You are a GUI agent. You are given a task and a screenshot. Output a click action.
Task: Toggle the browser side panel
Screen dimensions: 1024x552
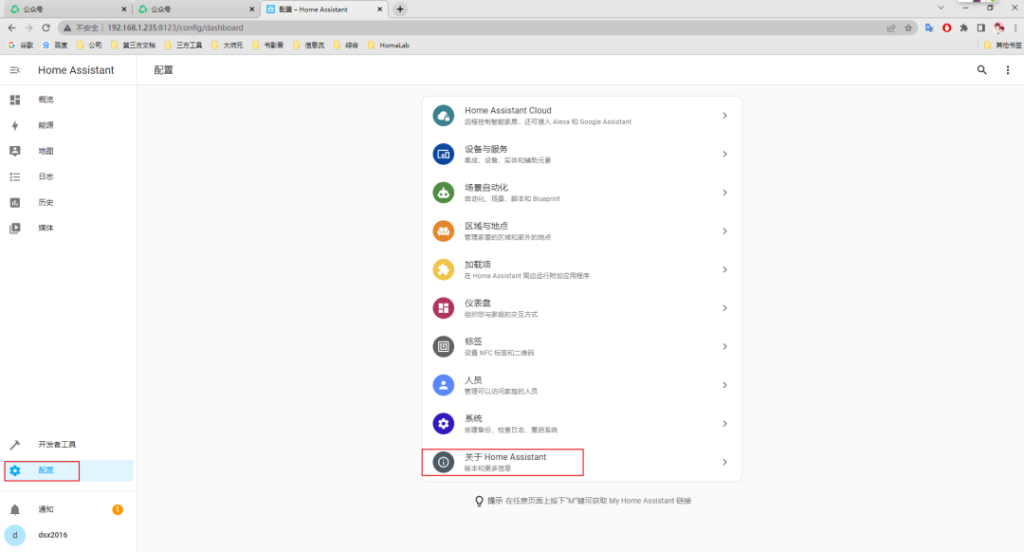981,28
